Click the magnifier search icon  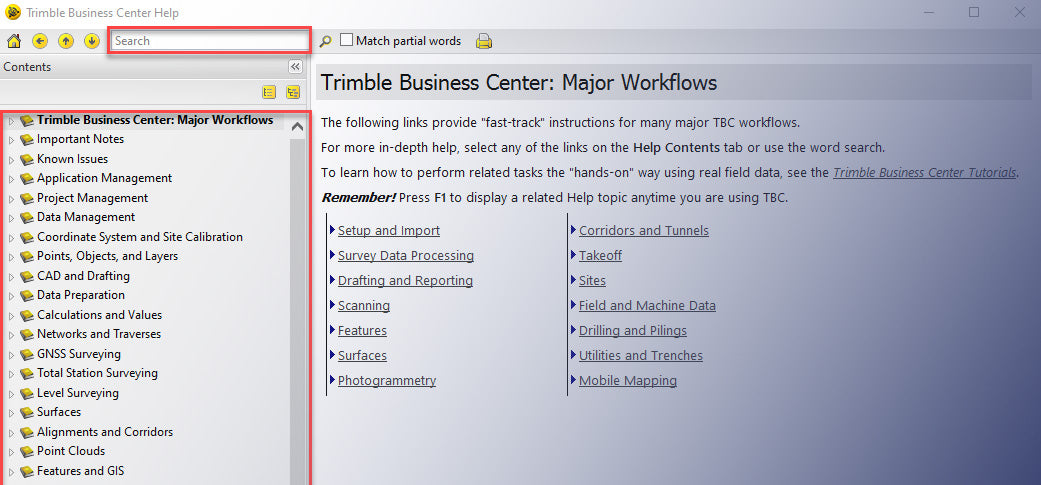point(325,41)
